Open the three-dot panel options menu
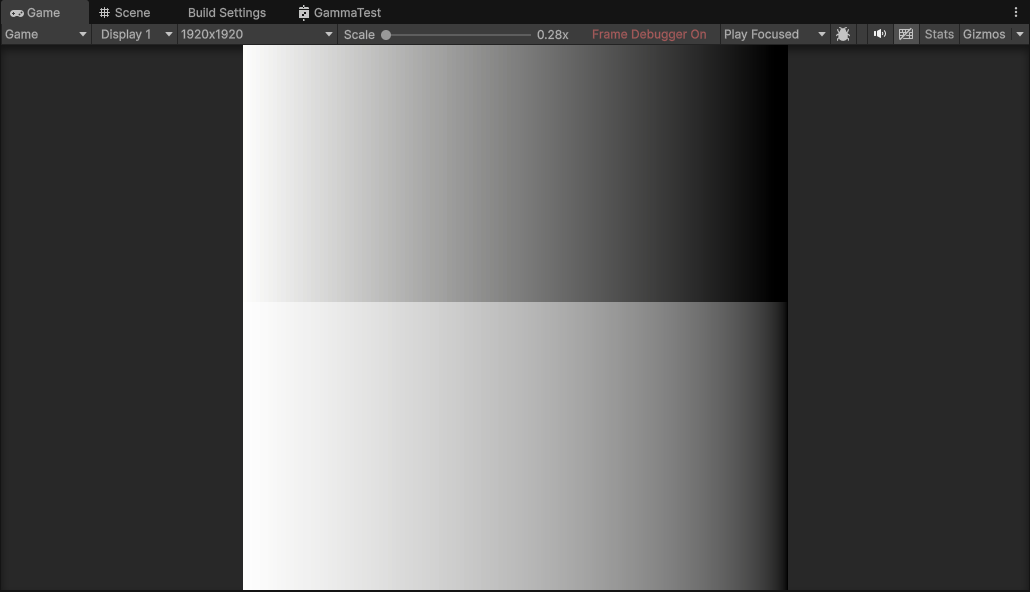The image size is (1030, 592). coord(1017,13)
